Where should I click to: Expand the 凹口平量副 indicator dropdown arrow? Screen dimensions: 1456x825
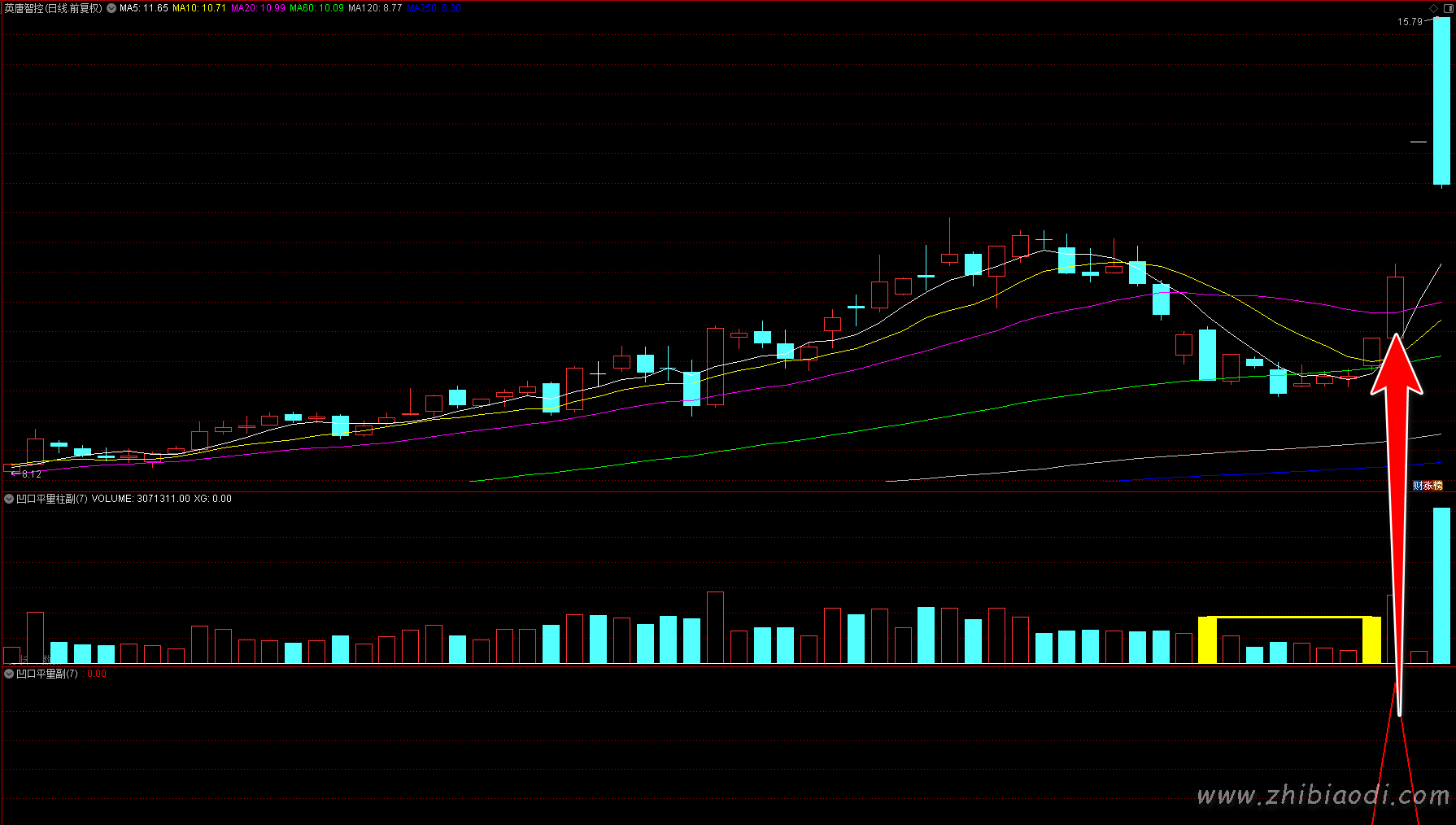tap(9, 674)
